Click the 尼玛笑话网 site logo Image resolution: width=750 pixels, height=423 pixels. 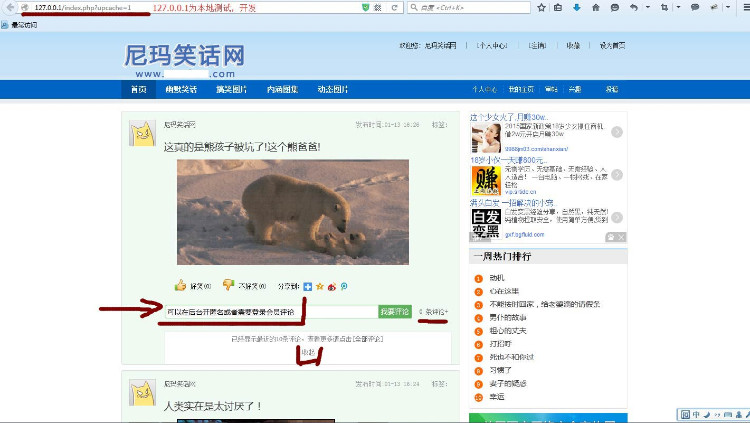click(185, 61)
